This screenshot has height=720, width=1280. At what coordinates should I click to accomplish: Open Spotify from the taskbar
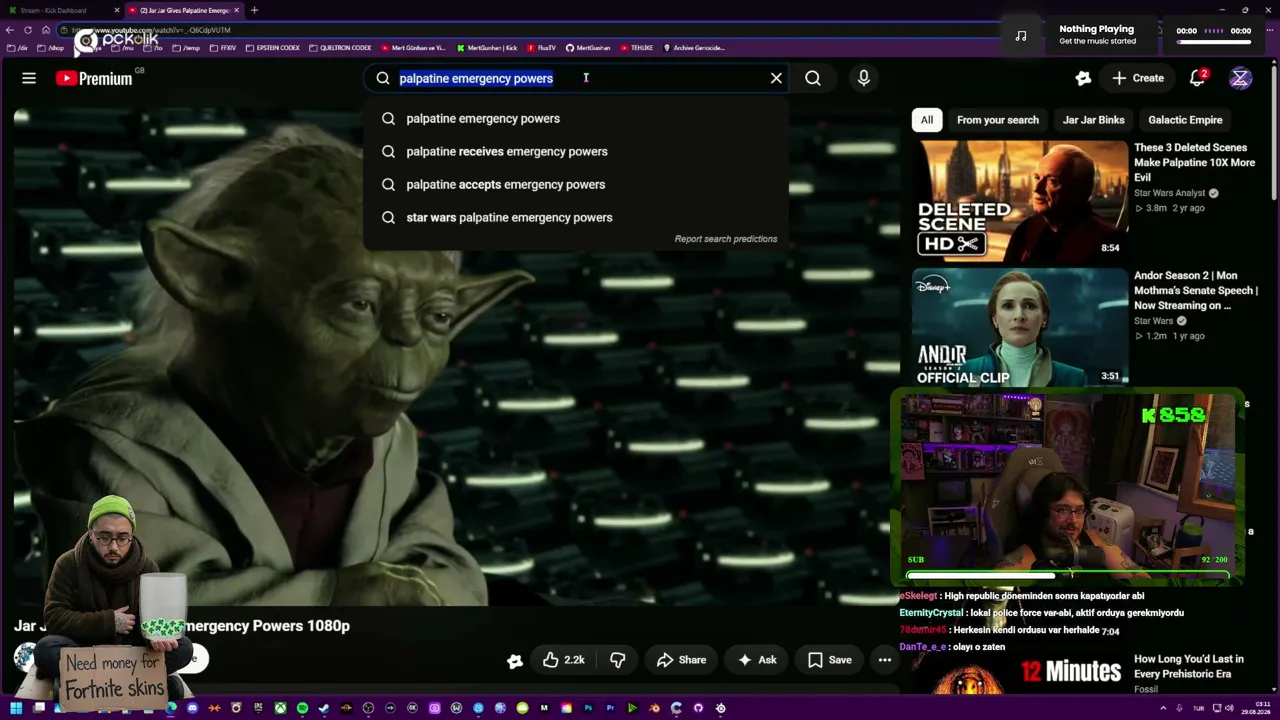click(302, 708)
